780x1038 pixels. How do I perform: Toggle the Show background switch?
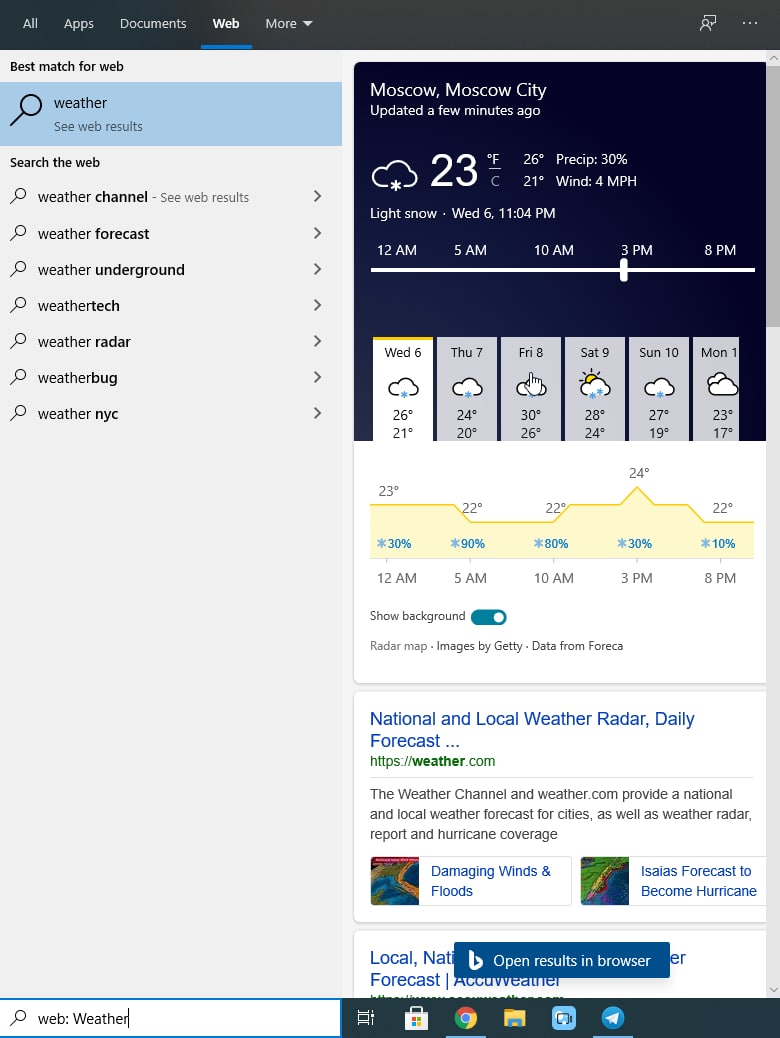coord(489,617)
